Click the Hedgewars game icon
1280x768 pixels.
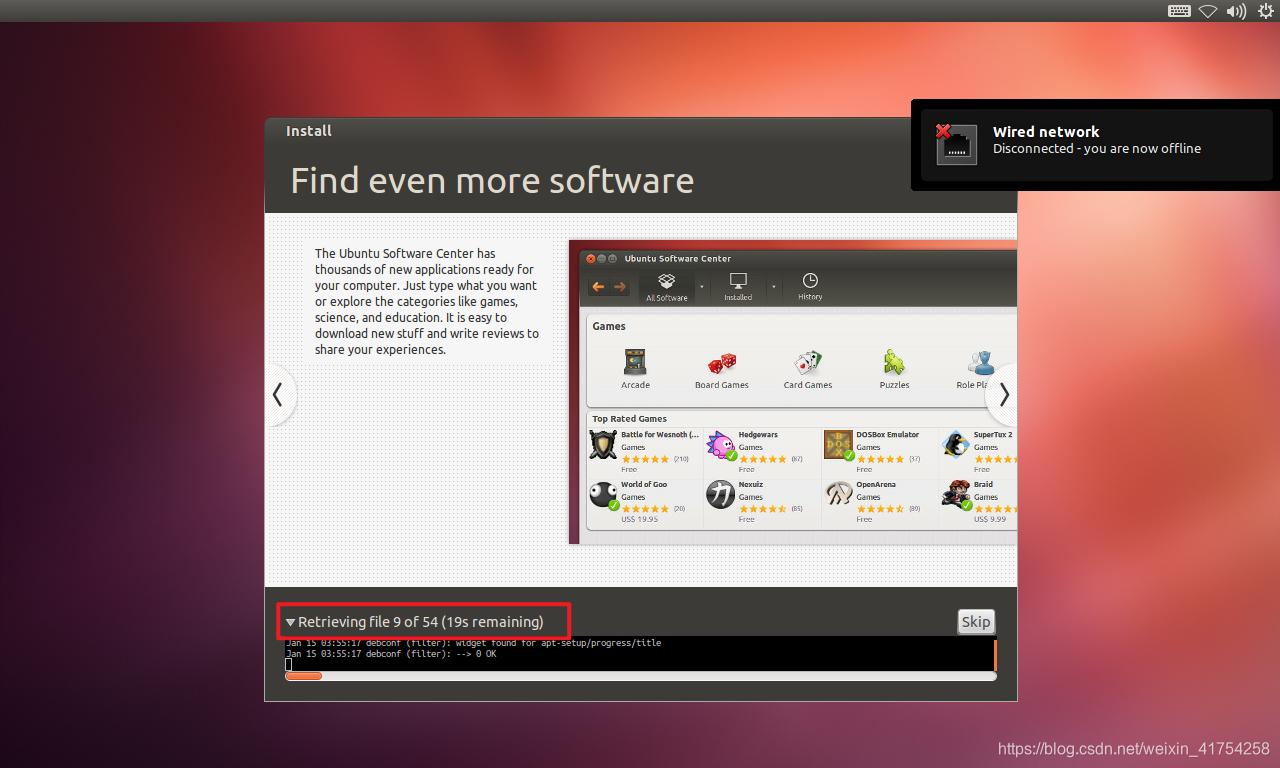point(721,445)
